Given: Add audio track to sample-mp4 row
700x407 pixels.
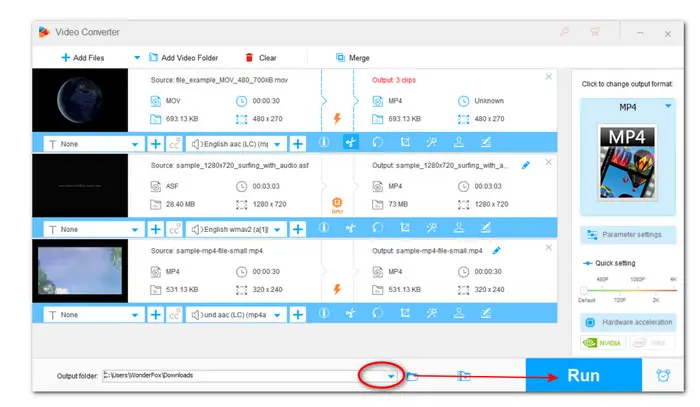Looking at the screenshot, I should coord(298,315).
